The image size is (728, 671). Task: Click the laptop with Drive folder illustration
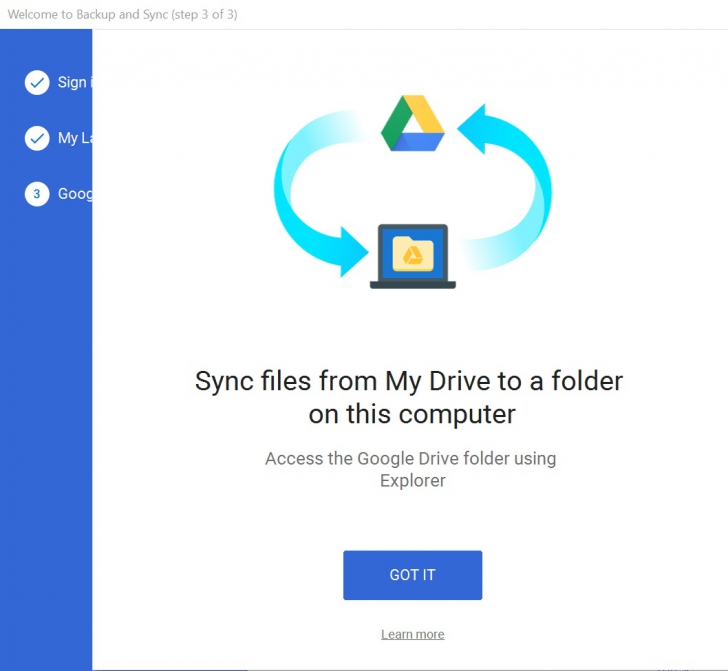tap(412, 256)
